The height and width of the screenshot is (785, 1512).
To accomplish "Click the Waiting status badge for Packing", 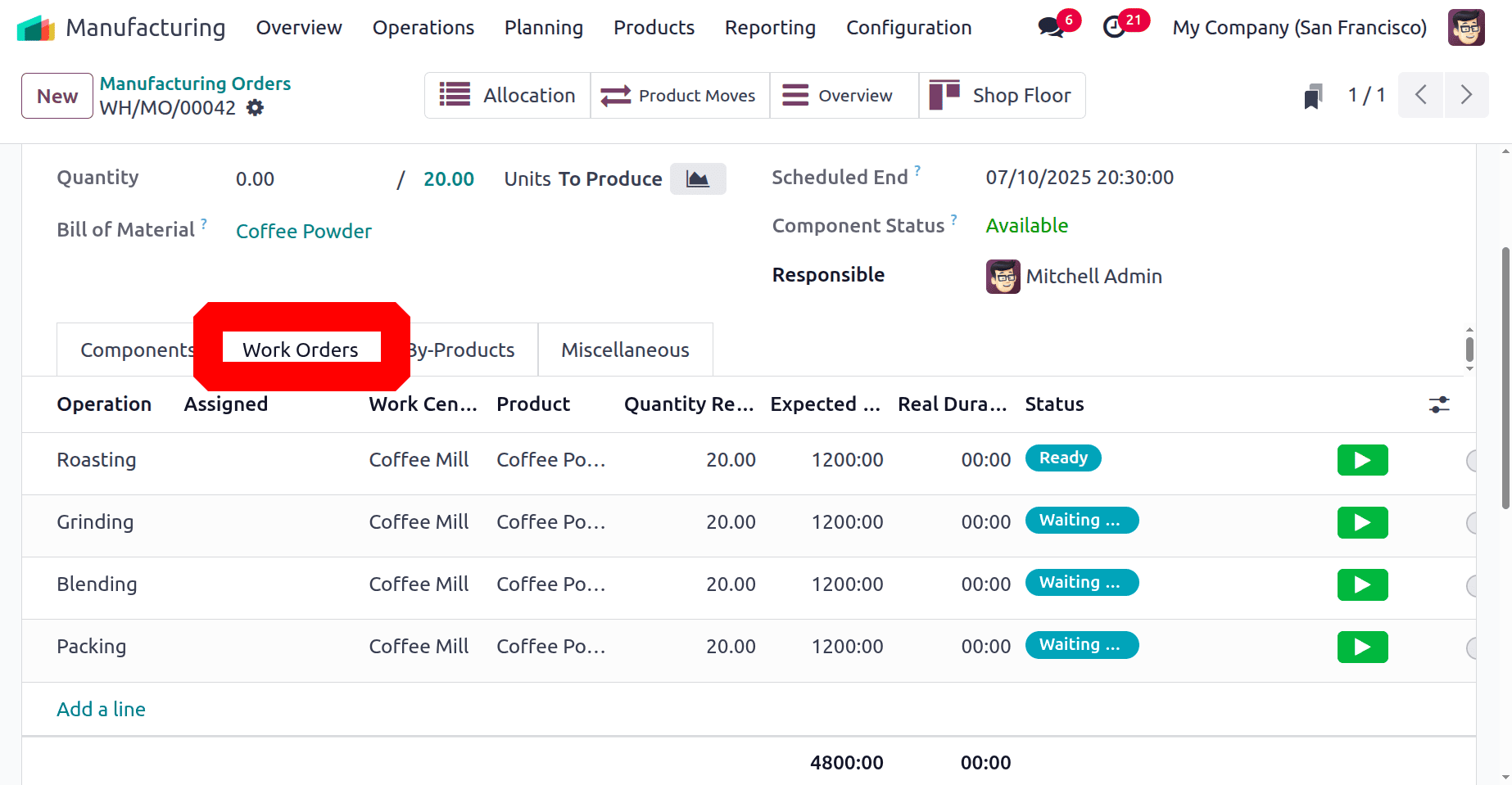I will pos(1081,644).
